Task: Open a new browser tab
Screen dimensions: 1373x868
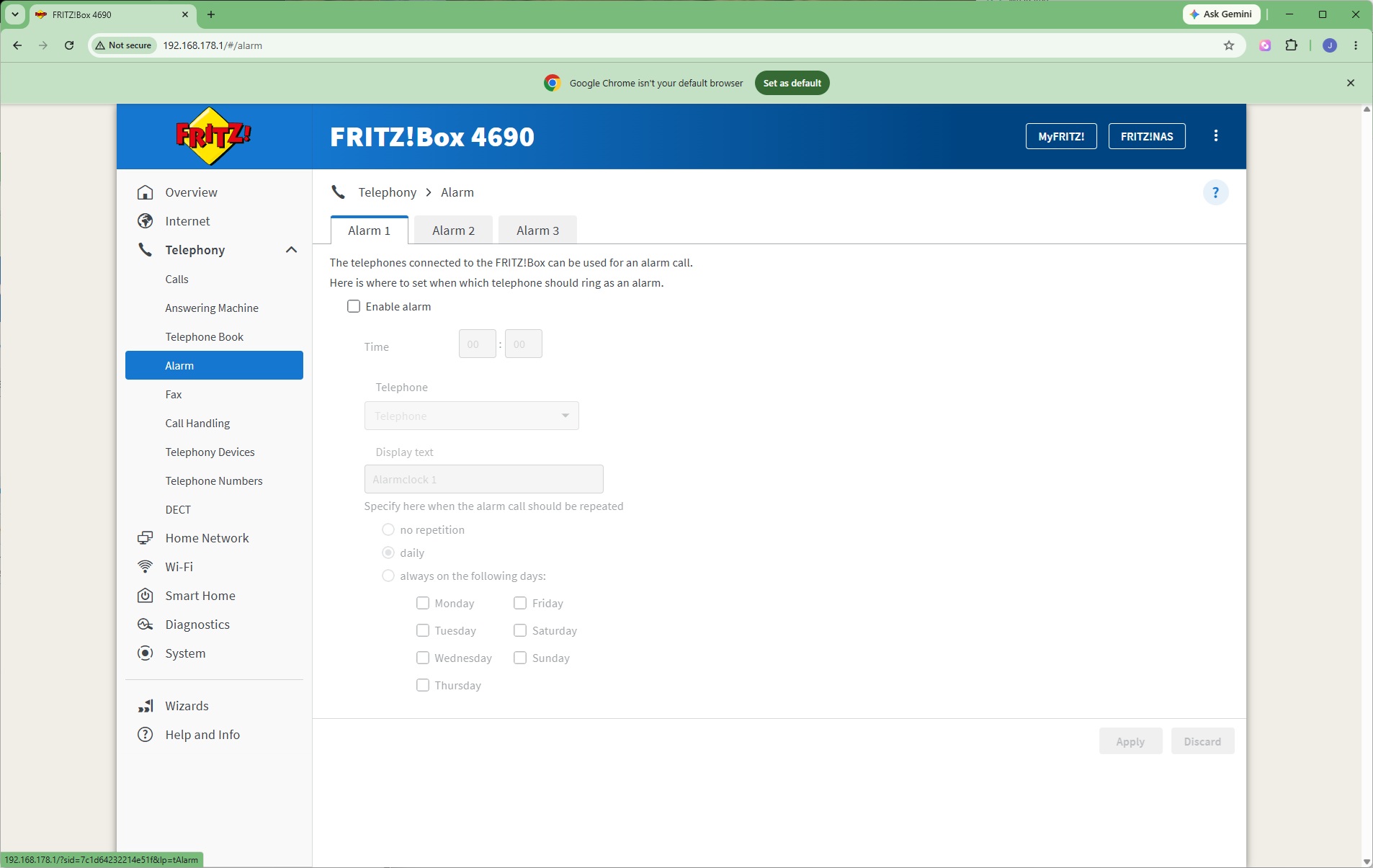Action: [x=211, y=14]
